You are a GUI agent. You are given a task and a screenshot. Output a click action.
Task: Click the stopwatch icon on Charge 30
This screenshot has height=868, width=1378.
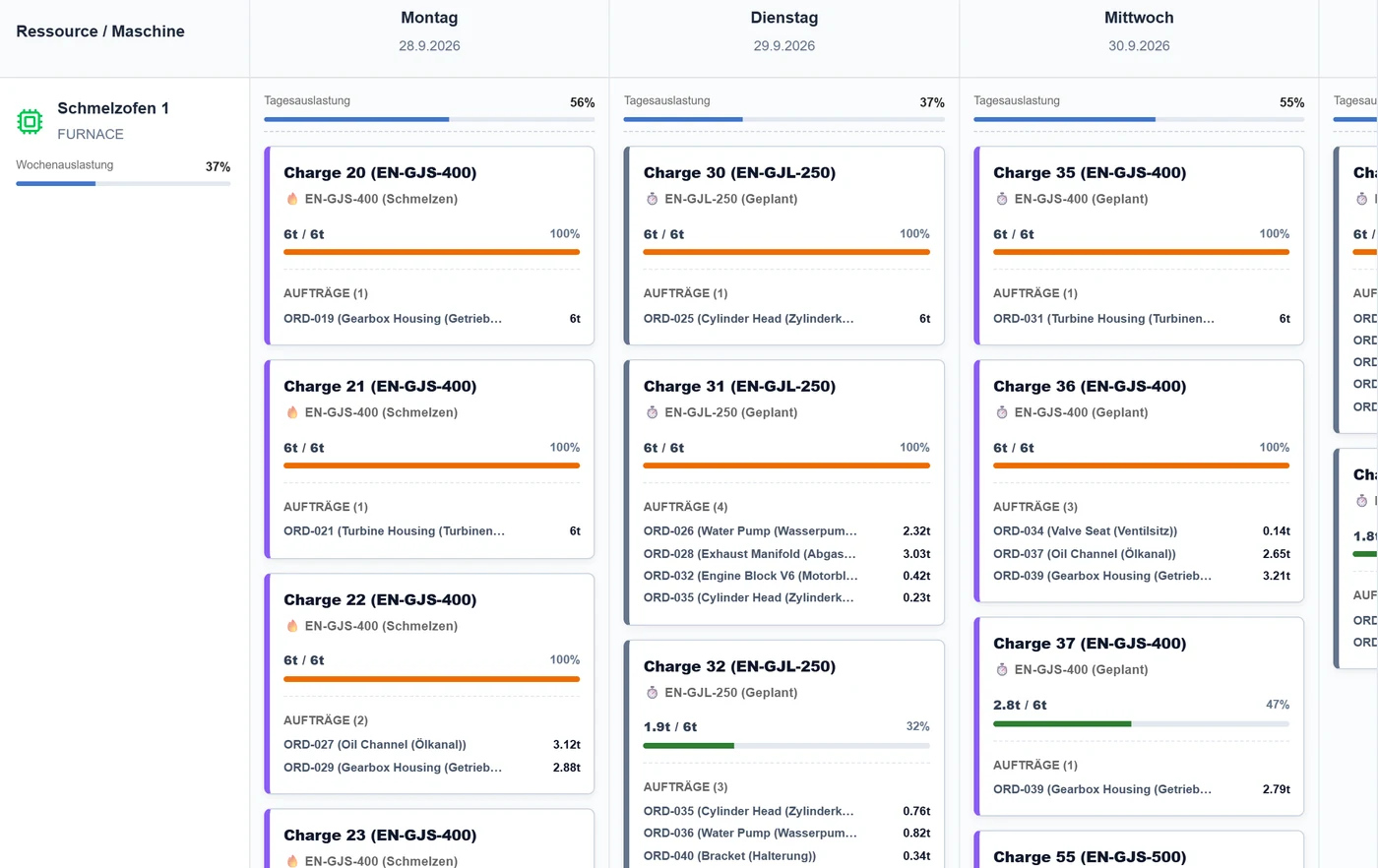point(652,199)
